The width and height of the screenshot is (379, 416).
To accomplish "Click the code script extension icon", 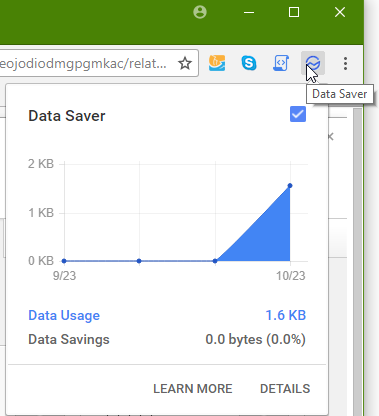I will [281, 63].
